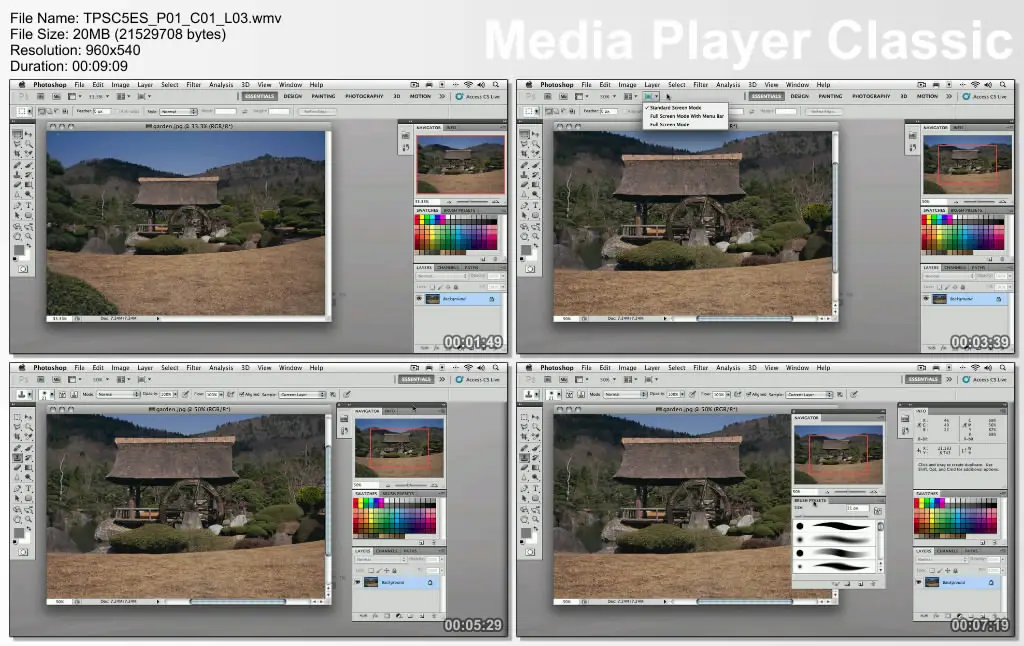Image resolution: width=1024 pixels, height=646 pixels.
Task: Switch to the Info tab in the 00:01:49 frame
Action: (451, 127)
